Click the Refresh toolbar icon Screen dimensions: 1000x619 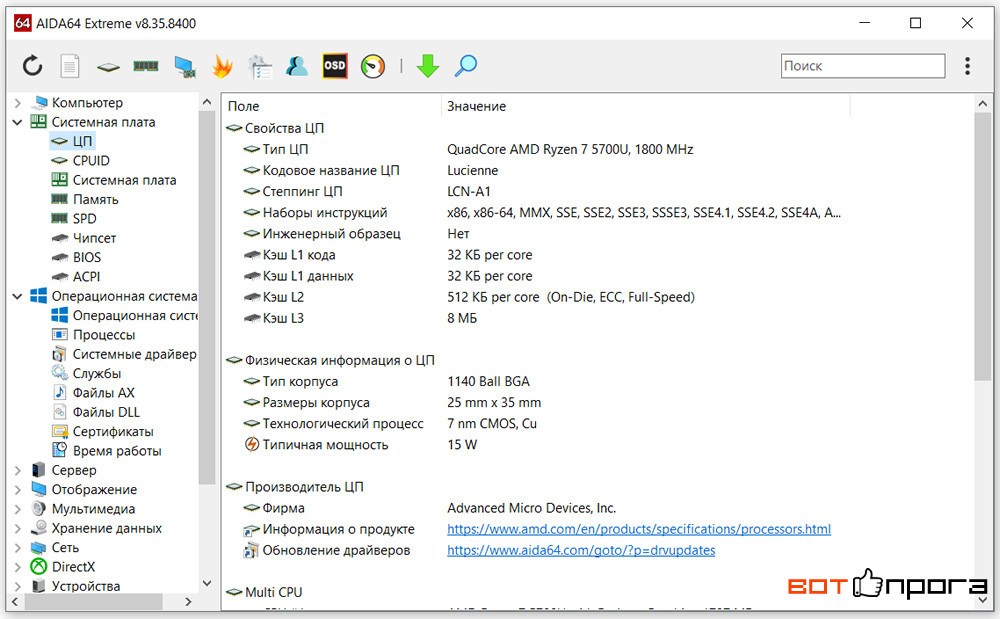point(33,66)
